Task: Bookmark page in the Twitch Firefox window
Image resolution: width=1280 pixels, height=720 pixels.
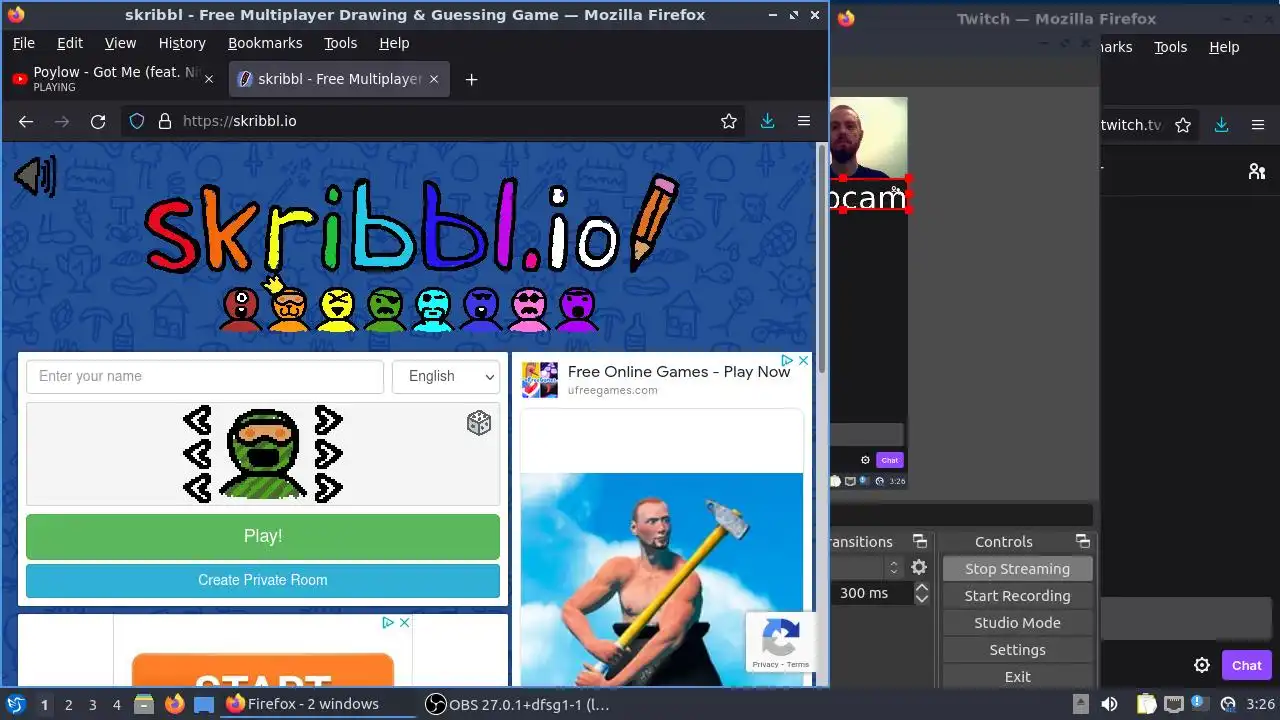Action: pos(1183,125)
